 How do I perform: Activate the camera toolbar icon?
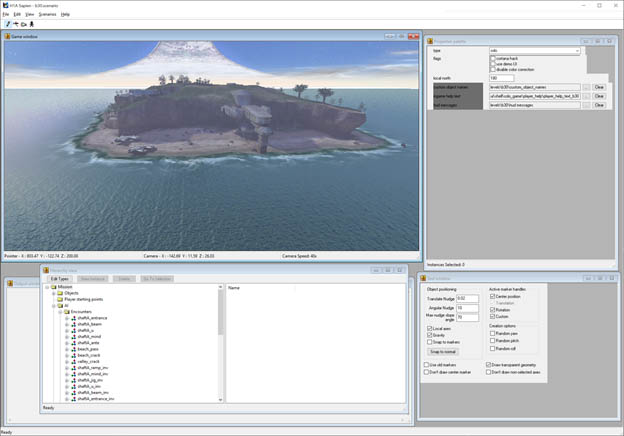(24, 24)
